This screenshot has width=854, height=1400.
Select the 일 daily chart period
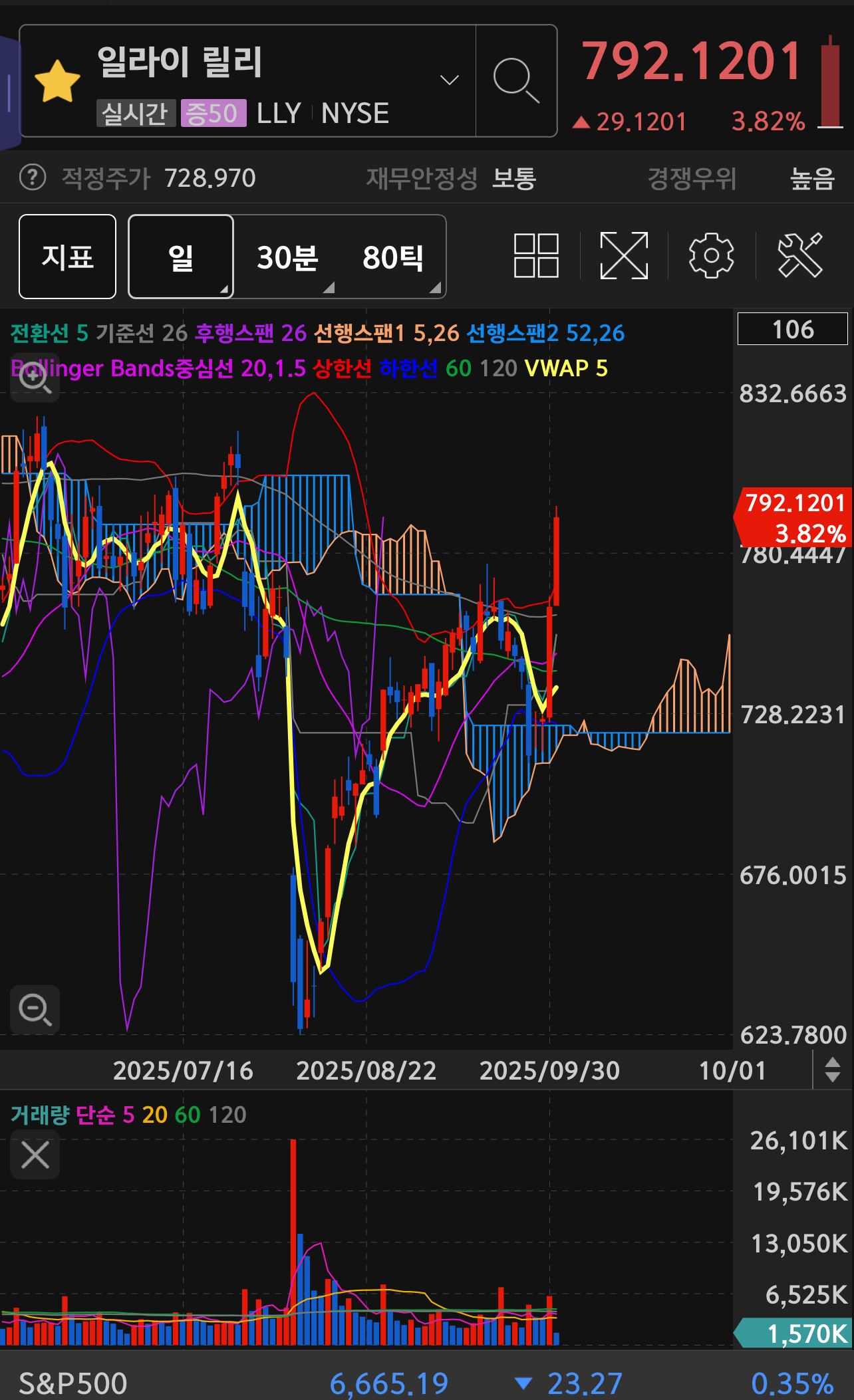pos(180,257)
